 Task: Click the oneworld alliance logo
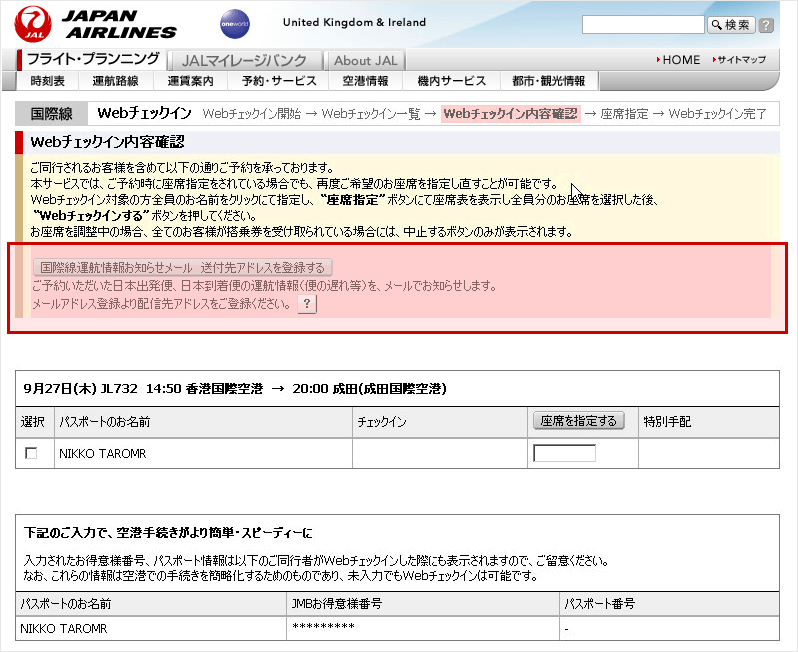click(x=235, y=24)
